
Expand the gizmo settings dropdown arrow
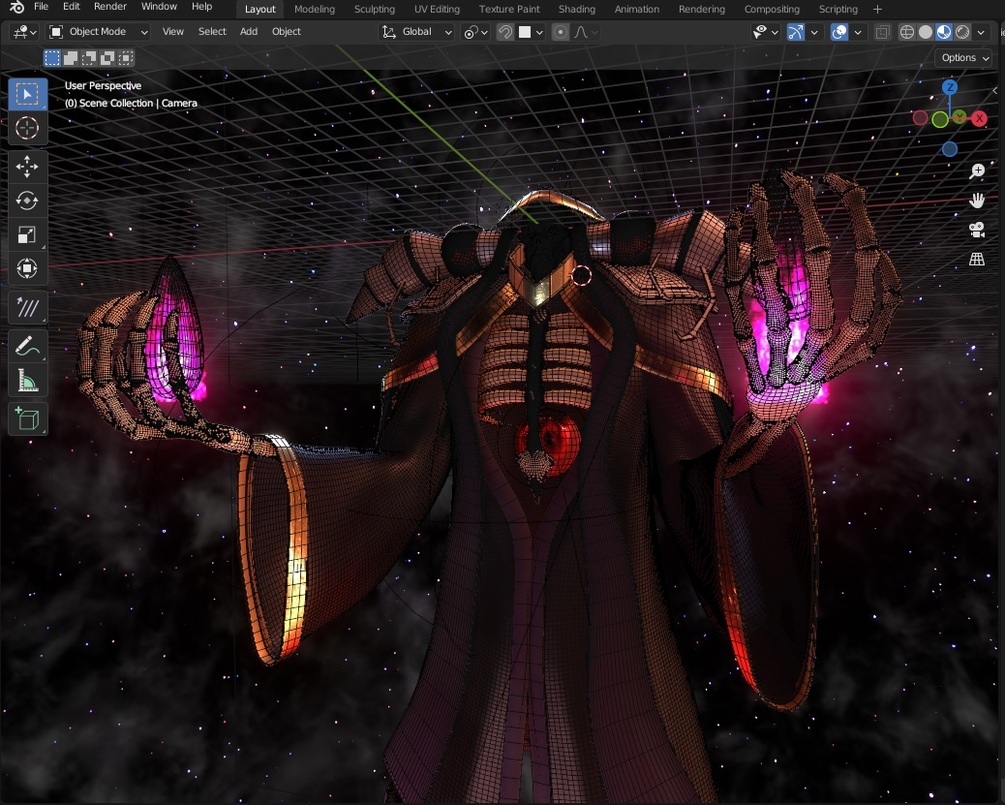point(814,31)
